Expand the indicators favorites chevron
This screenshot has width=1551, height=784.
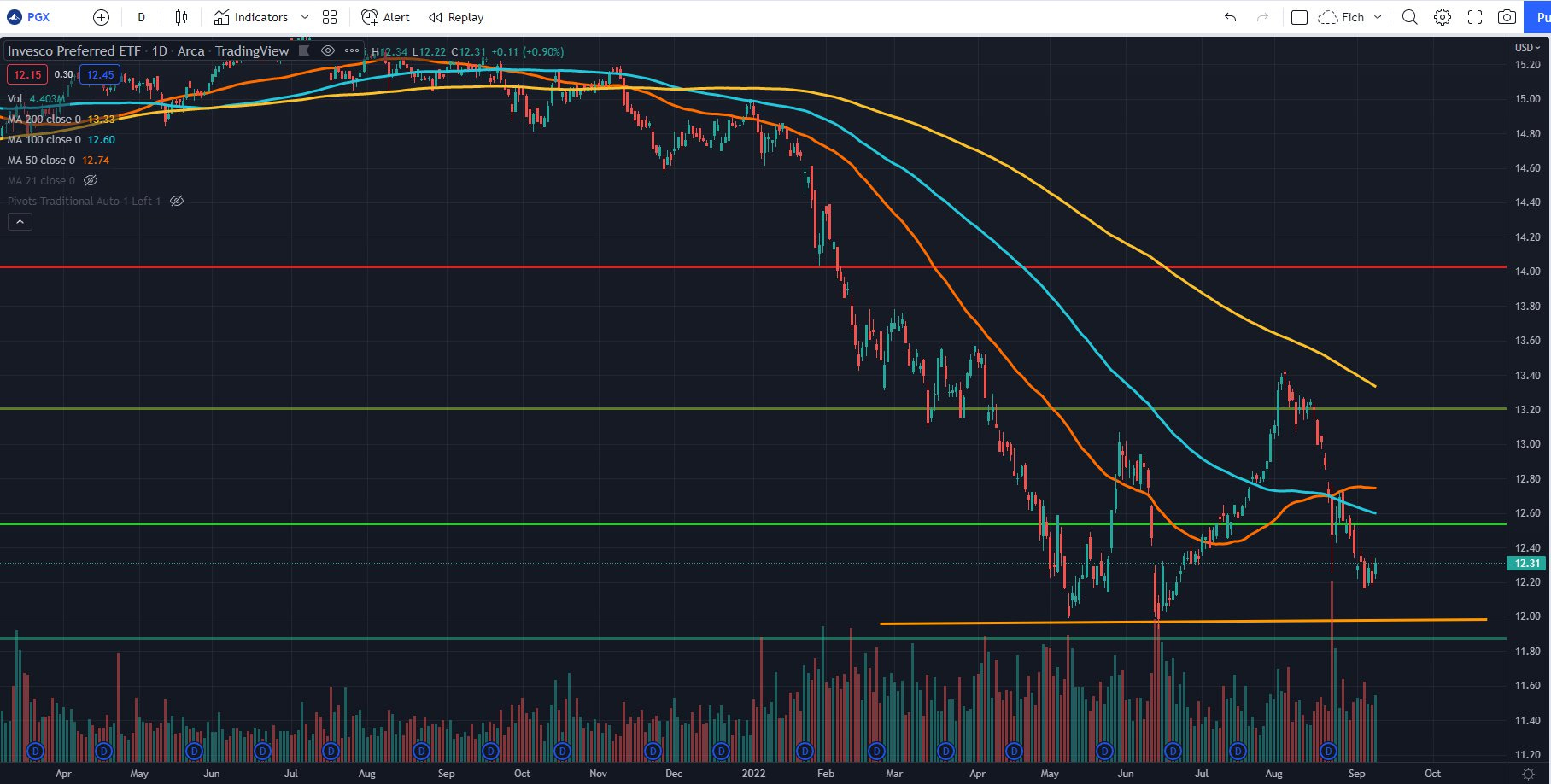tap(305, 17)
